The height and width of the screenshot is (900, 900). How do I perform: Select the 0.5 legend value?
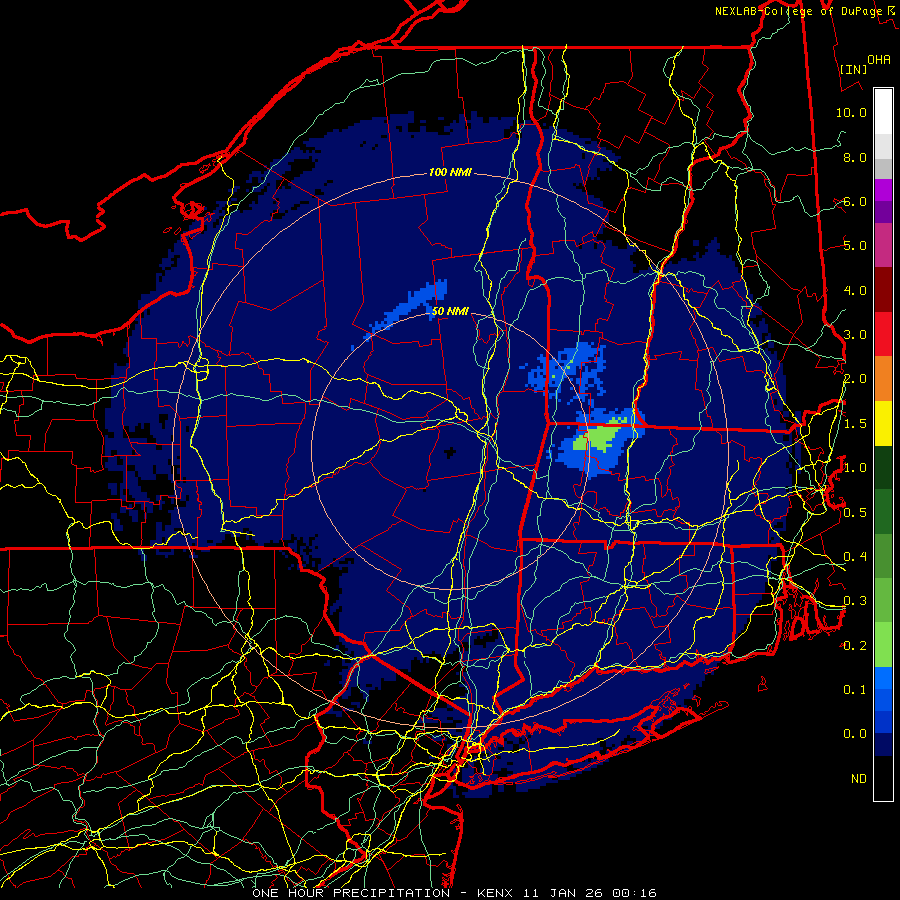855,513
